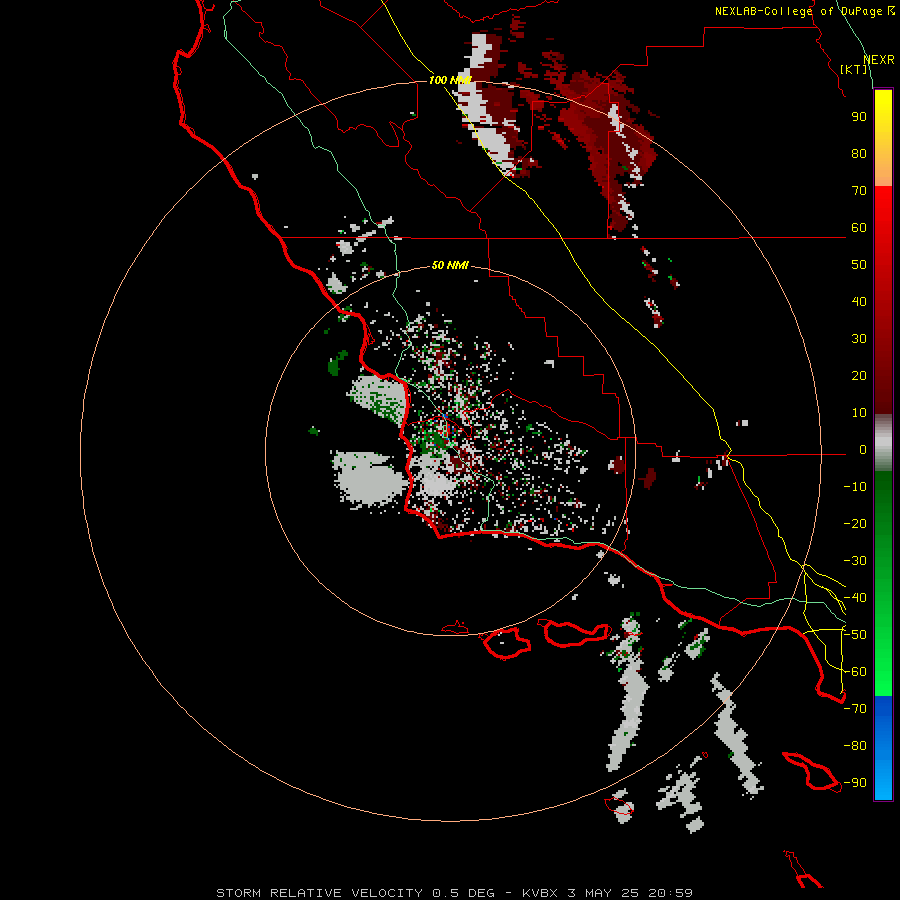Image resolution: width=900 pixels, height=900 pixels.
Task: Click the positive 60 knot scale value
Action: 859,227
